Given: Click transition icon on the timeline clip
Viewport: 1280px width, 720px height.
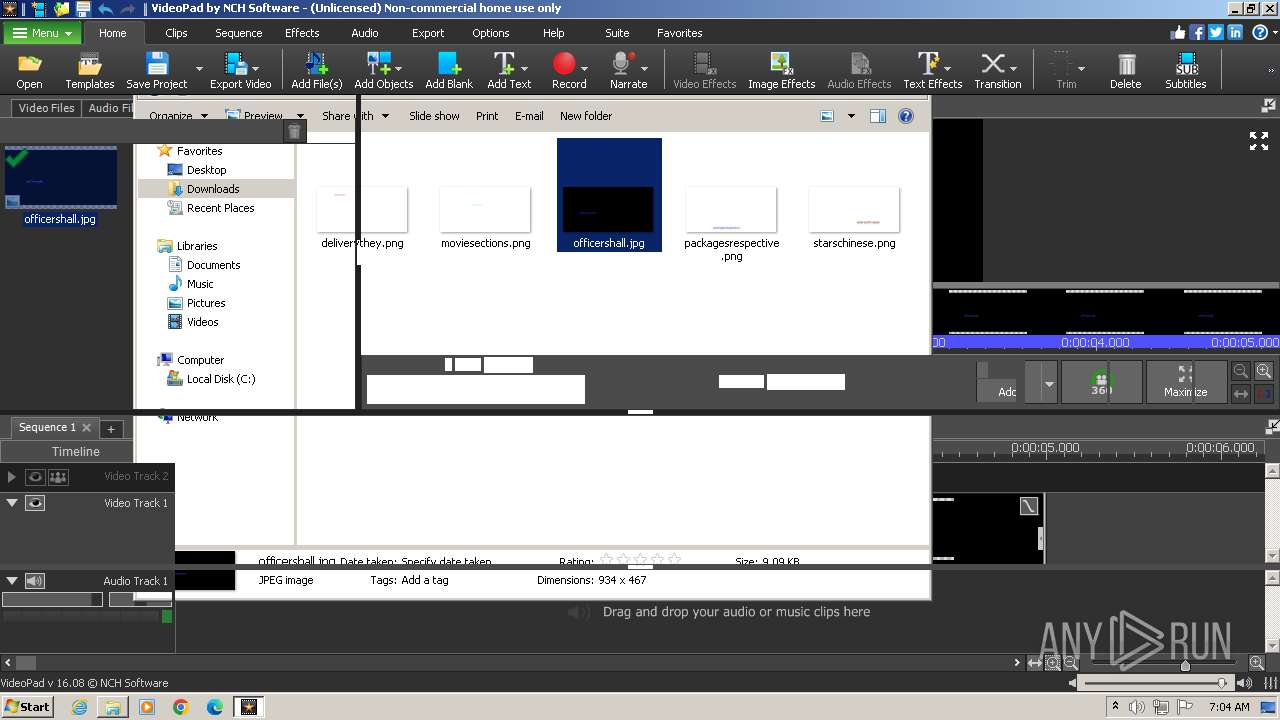Looking at the screenshot, I should pyautogui.click(x=1029, y=507).
